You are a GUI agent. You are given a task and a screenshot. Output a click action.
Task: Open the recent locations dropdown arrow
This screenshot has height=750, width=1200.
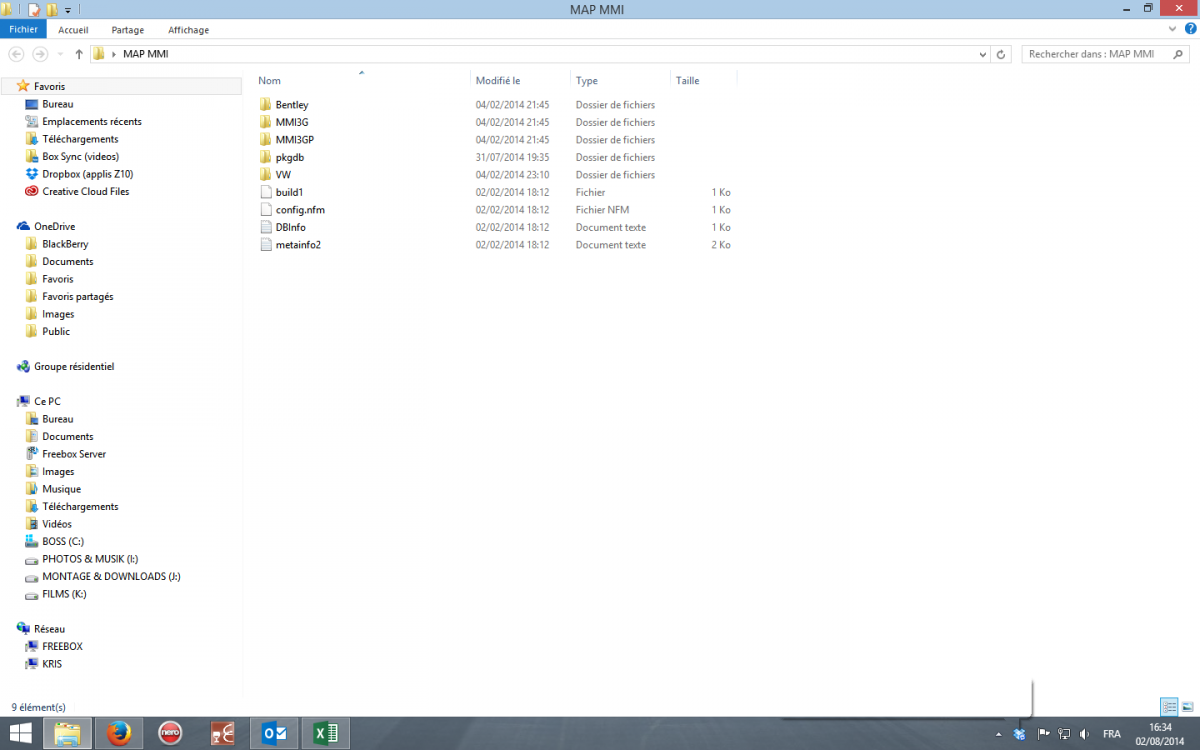tap(61, 54)
